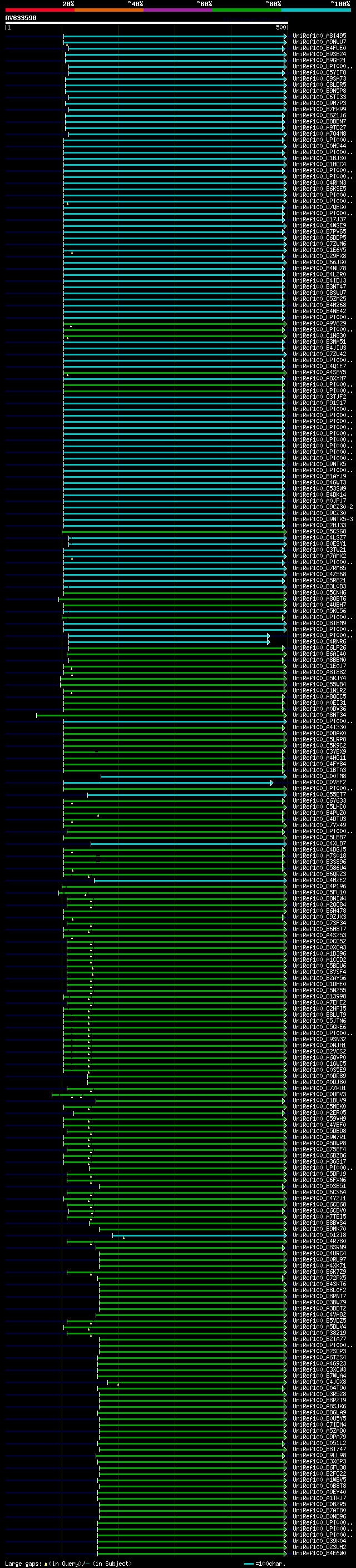Click the red 20% identity legend bar
The height and width of the screenshot is (1568, 356).
pyautogui.click(x=39, y=10)
